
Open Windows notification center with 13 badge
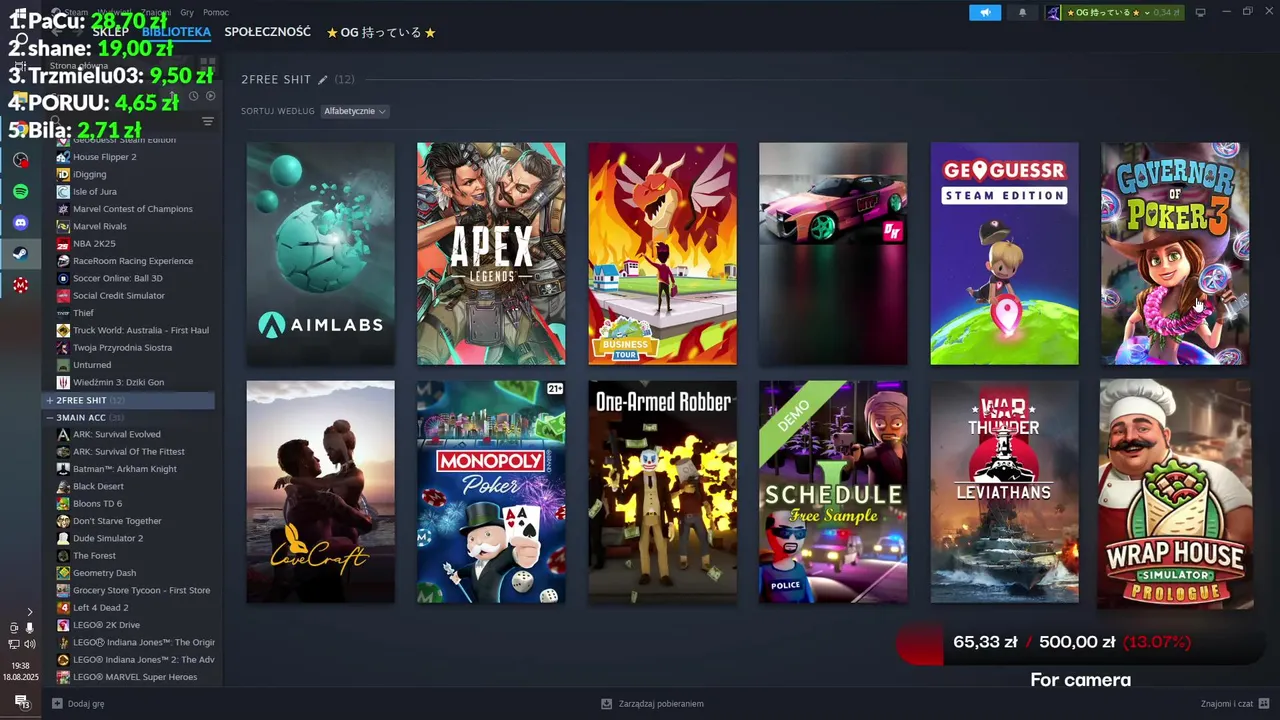pos(21,702)
